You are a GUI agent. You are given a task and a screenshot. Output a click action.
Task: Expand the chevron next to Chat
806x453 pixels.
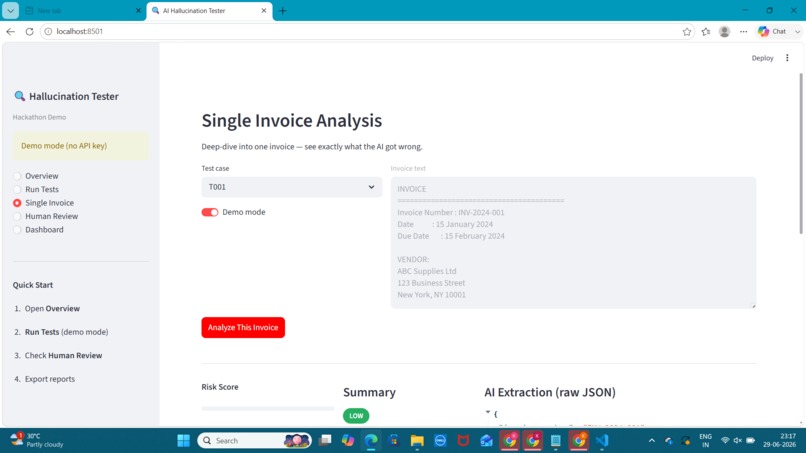pos(797,31)
